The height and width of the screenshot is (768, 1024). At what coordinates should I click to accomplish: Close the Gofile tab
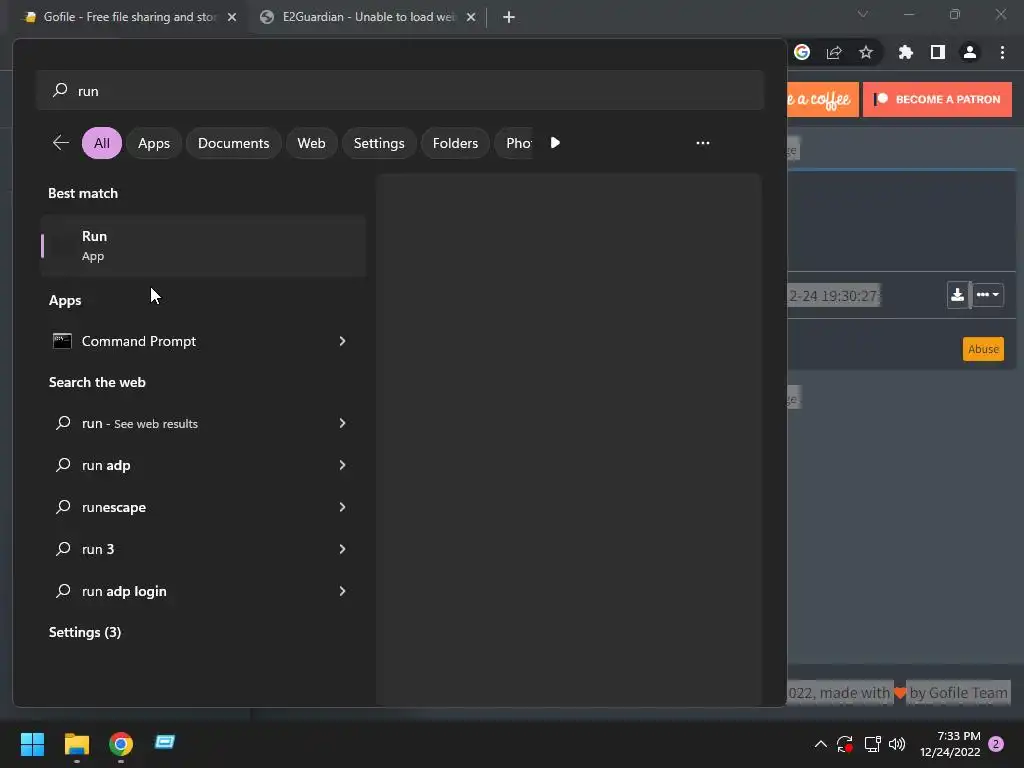[x=232, y=17]
